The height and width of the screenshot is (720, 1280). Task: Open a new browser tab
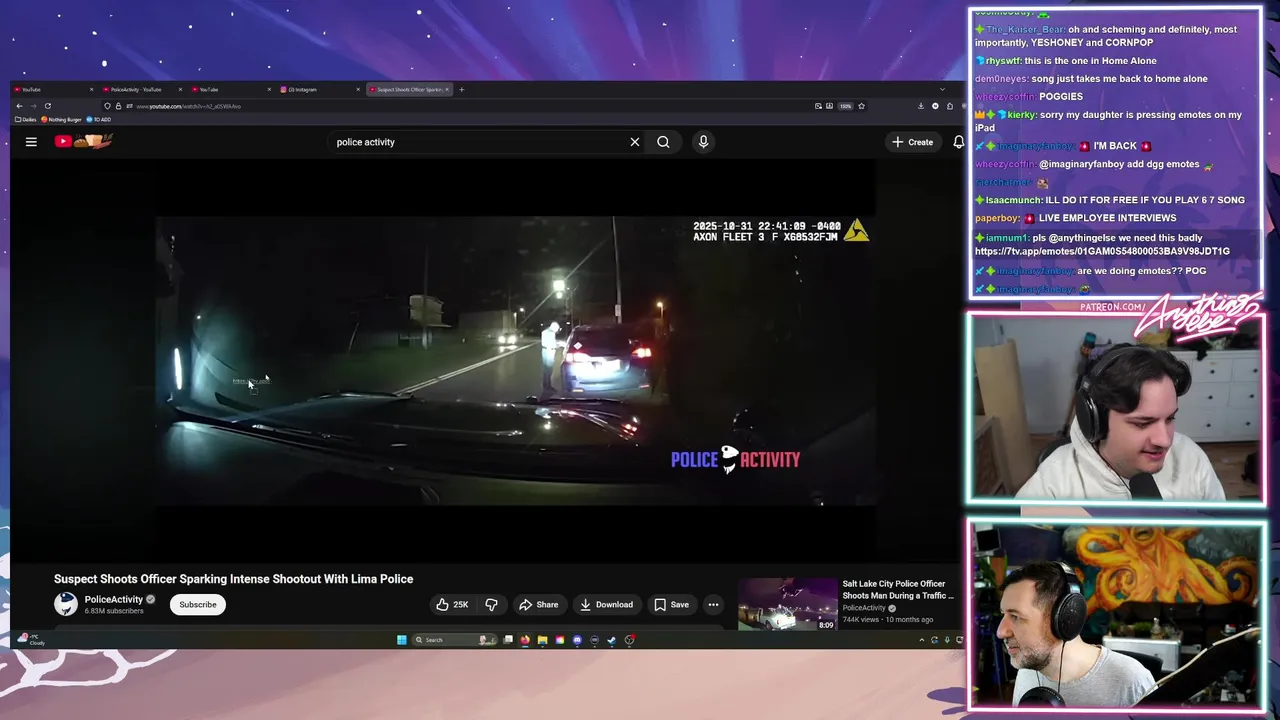click(462, 89)
